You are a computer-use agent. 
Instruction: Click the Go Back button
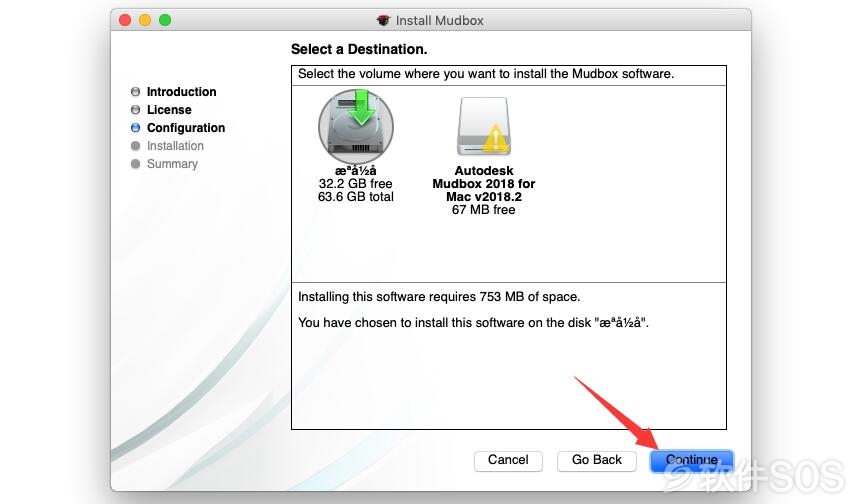596,460
